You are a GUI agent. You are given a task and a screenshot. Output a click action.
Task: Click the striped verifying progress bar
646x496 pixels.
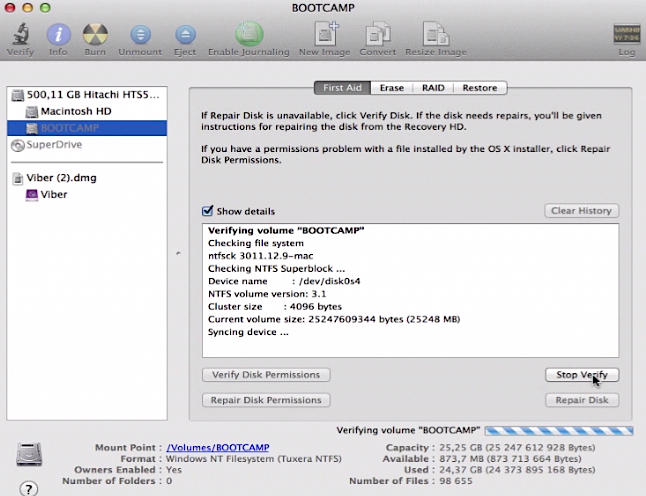(x=559, y=431)
